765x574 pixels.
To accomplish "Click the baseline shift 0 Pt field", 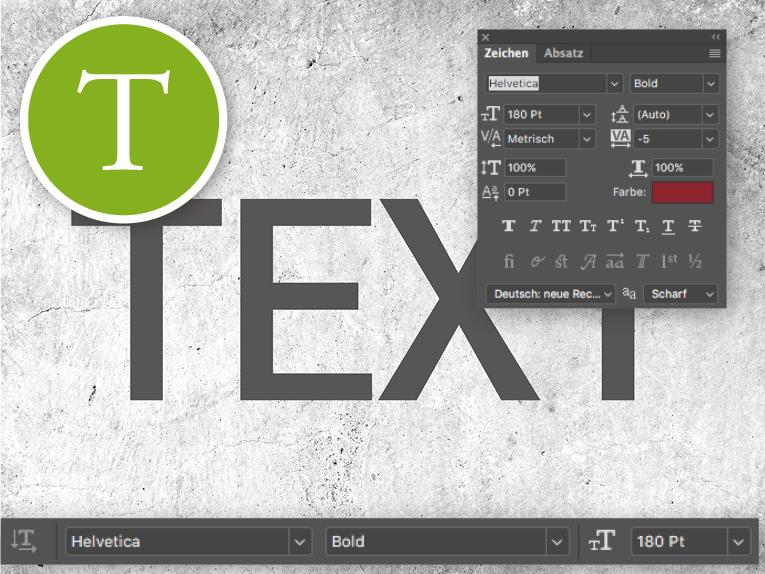I will click(x=535, y=192).
